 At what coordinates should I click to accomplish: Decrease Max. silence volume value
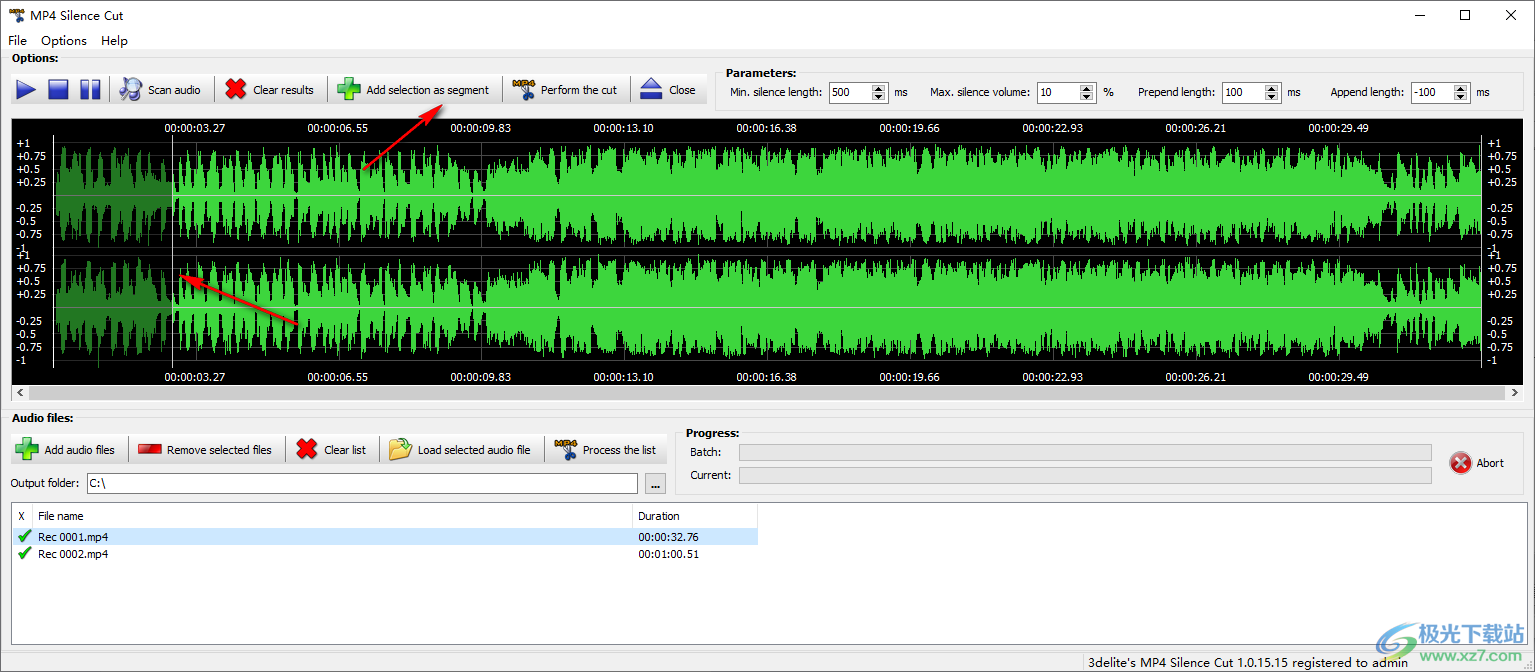[x=1087, y=97]
